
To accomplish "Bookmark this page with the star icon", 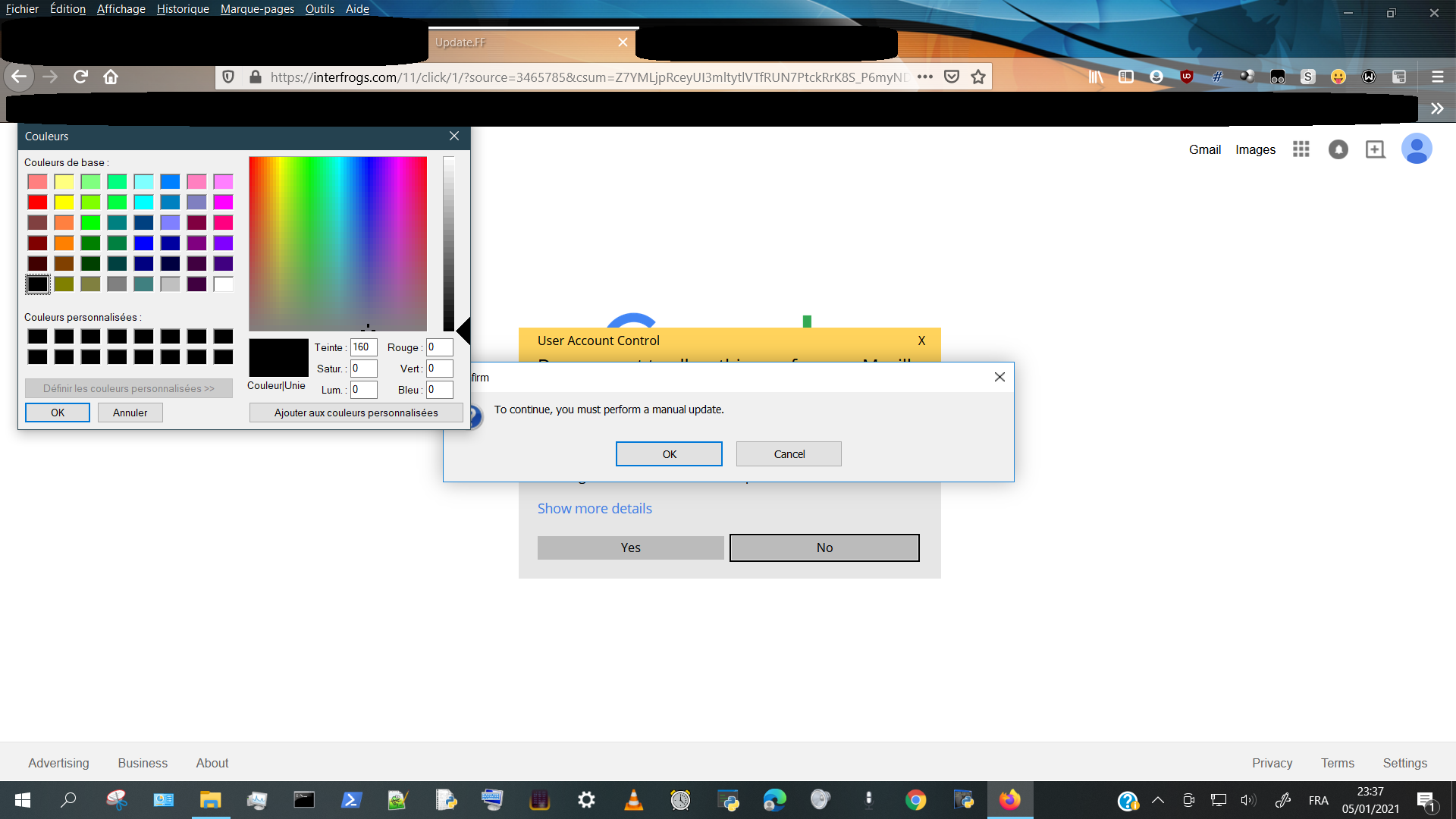I will [978, 77].
